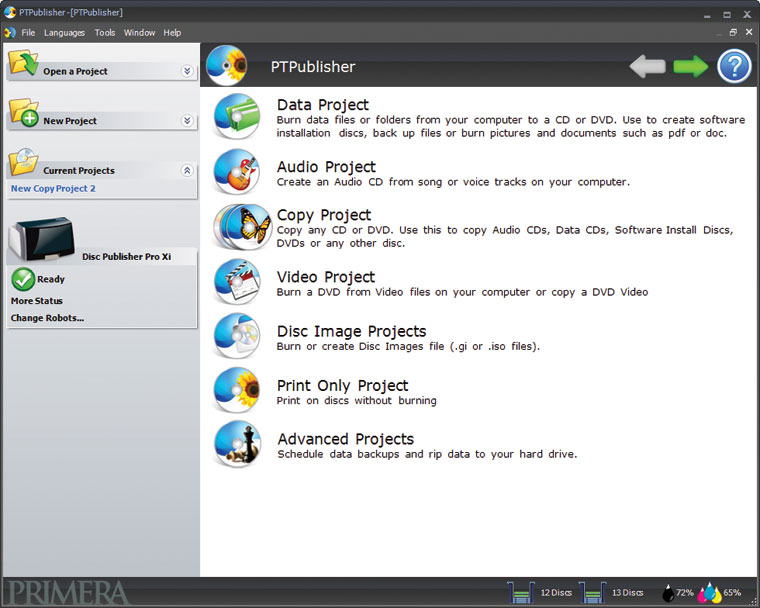Select the Video Project heading
This screenshot has height=608, width=760.
326,277
